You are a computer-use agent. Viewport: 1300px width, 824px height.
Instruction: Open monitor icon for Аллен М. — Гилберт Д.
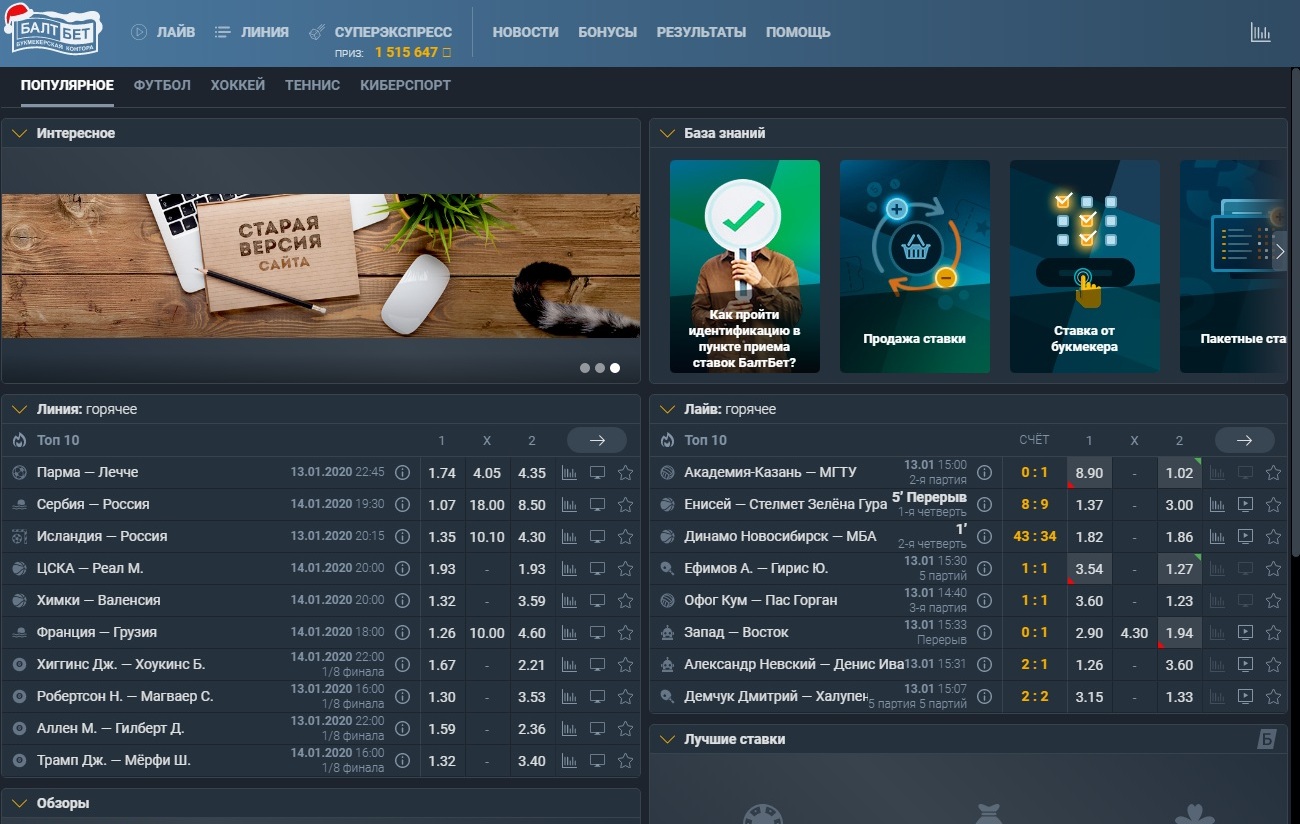coord(598,728)
